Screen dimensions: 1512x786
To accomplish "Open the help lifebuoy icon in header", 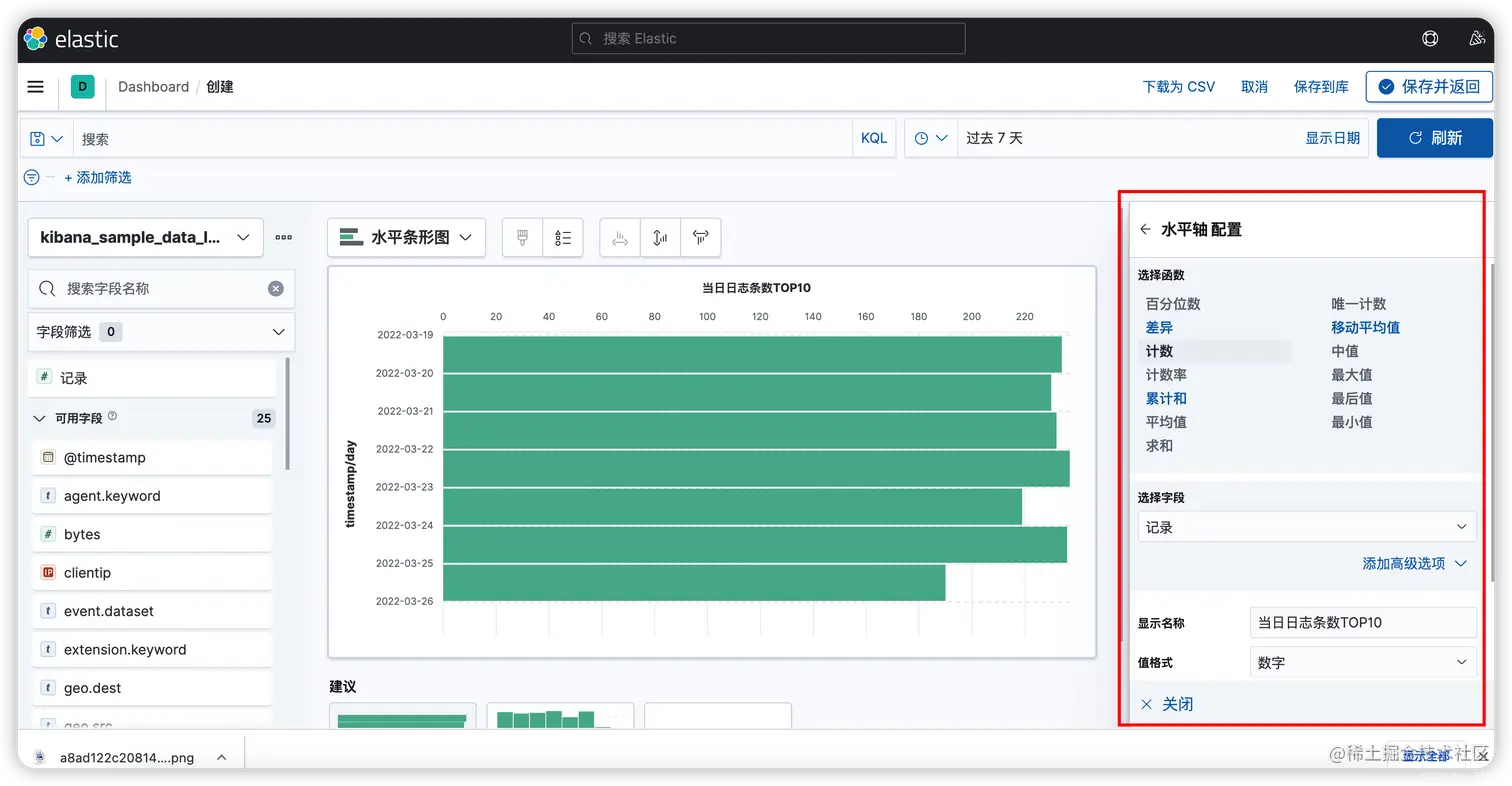I will [x=1430, y=39].
